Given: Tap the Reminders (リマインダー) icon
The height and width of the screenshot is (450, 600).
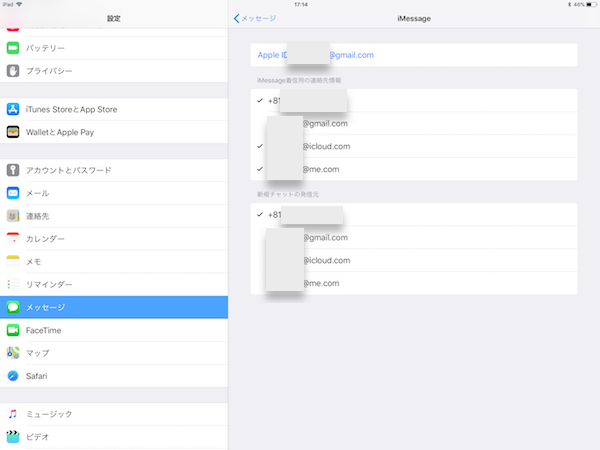Looking at the screenshot, I should [13, 284].
